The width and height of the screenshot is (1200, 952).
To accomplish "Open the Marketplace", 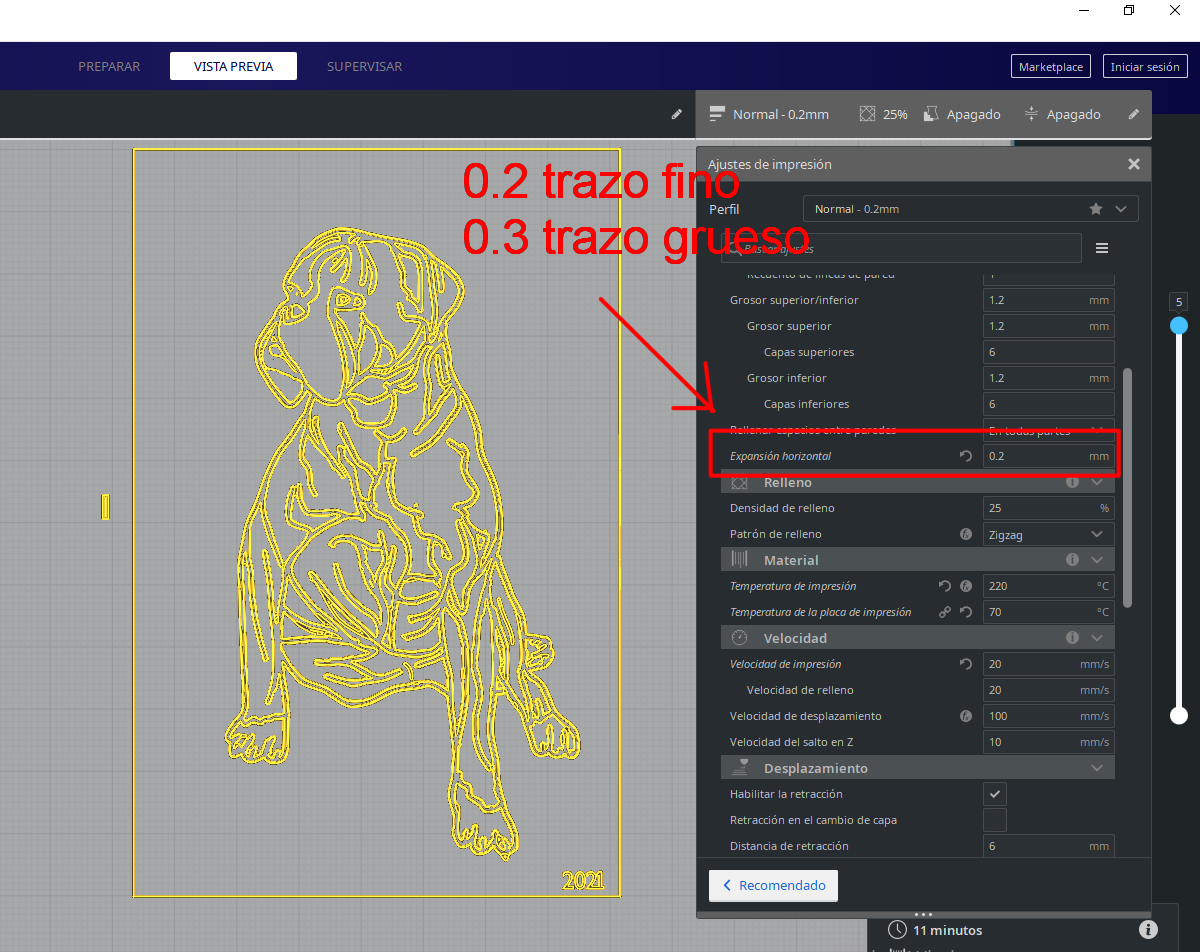I will click(1051, 66).
